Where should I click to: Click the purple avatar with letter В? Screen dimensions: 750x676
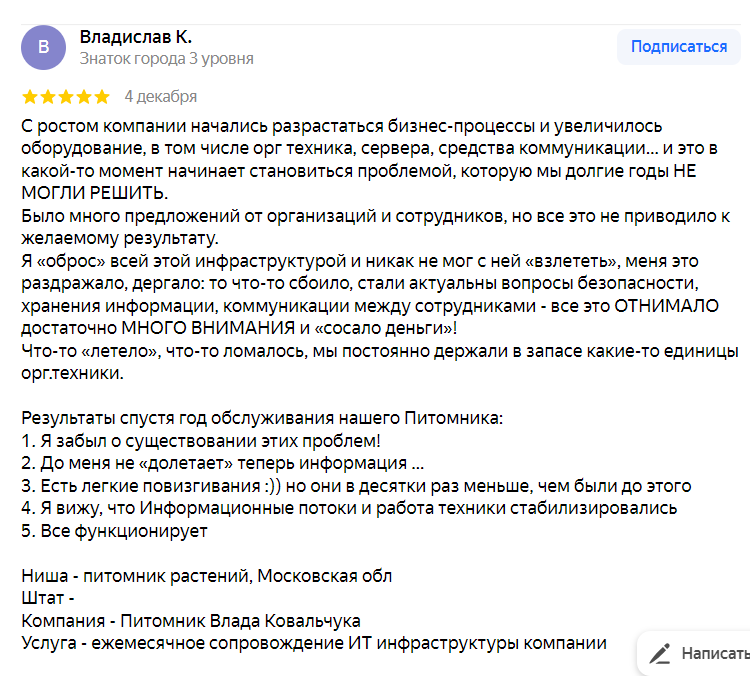click(x=43, y=47)
